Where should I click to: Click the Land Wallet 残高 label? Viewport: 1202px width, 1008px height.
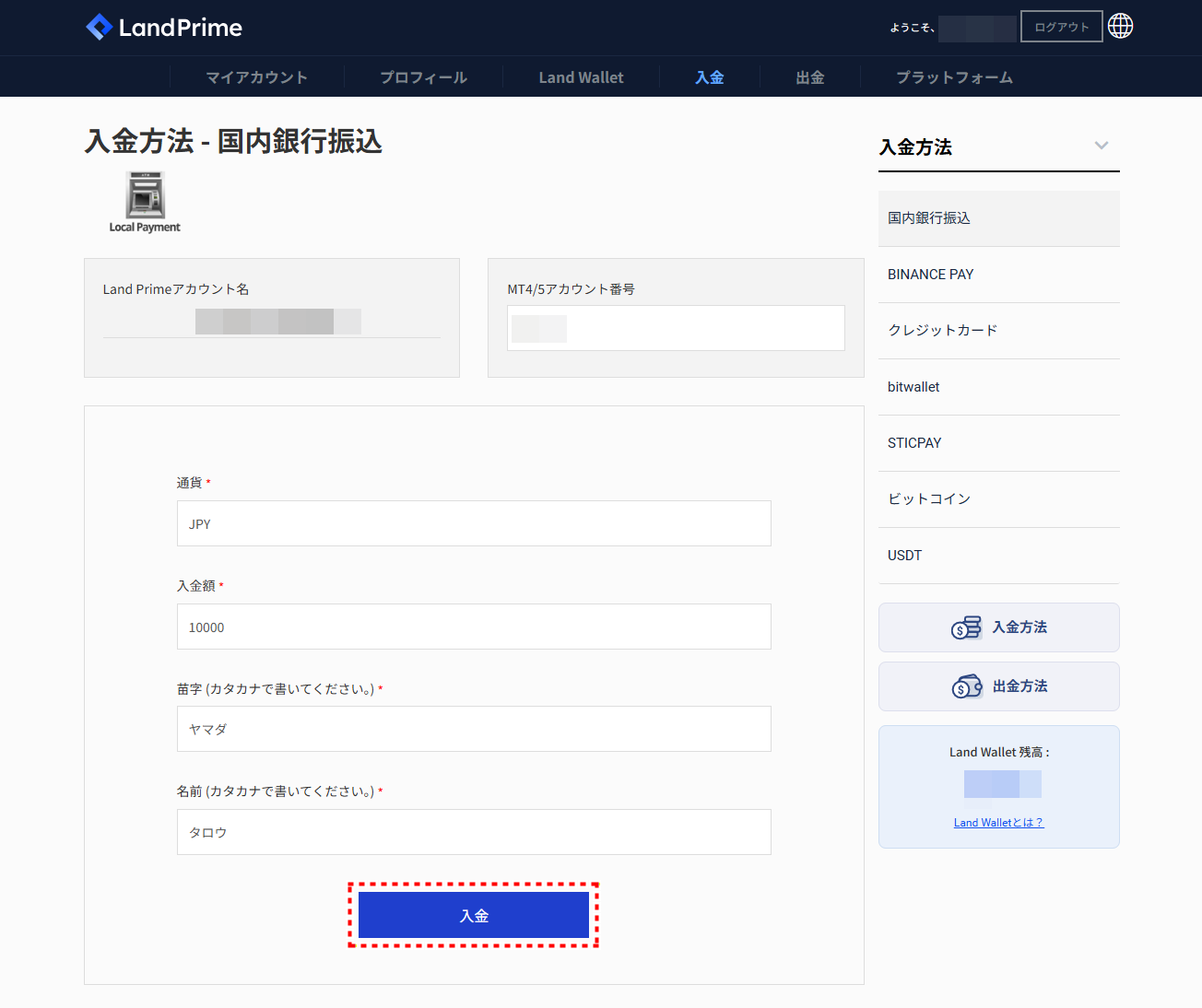[x=999, y=752]
